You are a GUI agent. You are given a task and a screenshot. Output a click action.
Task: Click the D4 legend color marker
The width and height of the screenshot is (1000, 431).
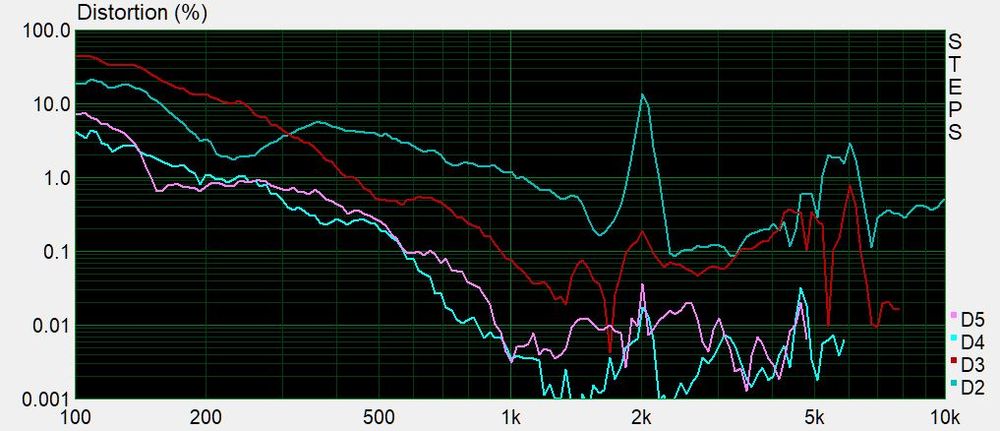[x=954, y=338]
